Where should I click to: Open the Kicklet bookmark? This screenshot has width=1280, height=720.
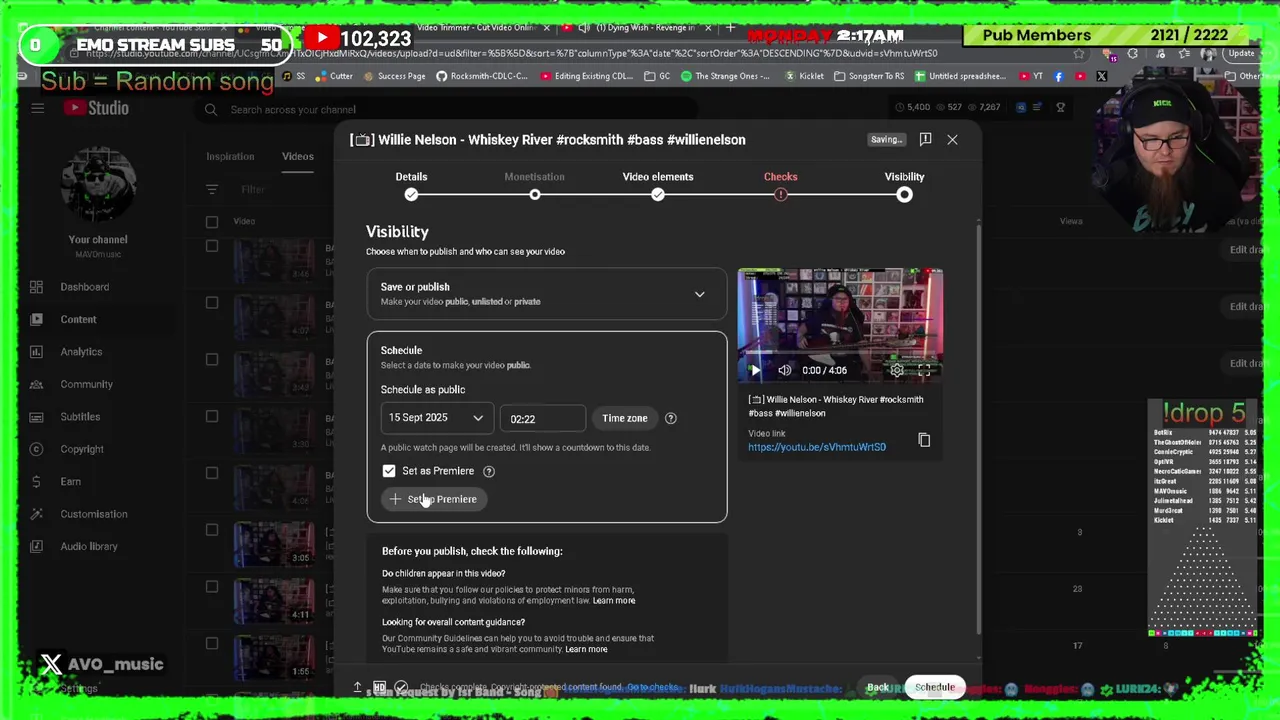point(804,76)
